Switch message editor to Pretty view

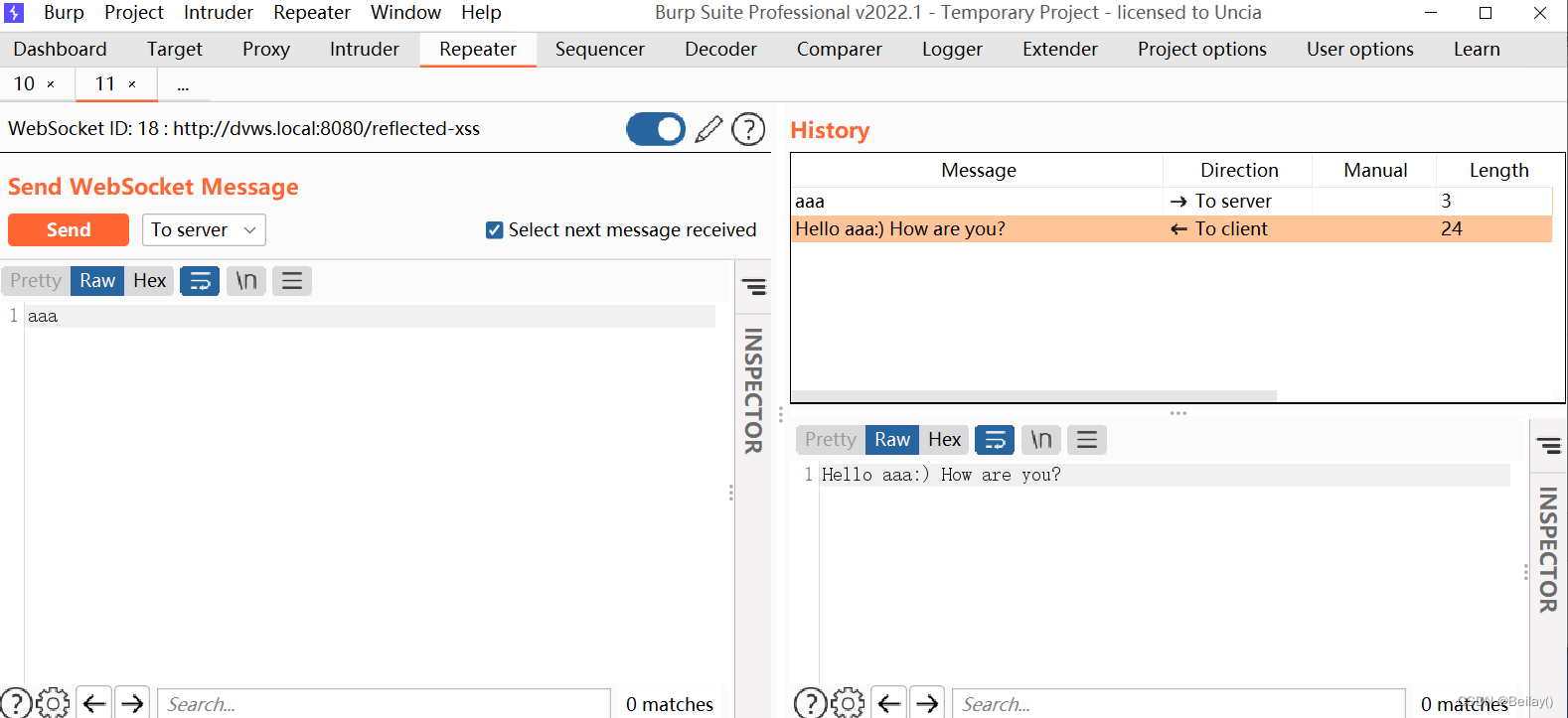(36, 281)
